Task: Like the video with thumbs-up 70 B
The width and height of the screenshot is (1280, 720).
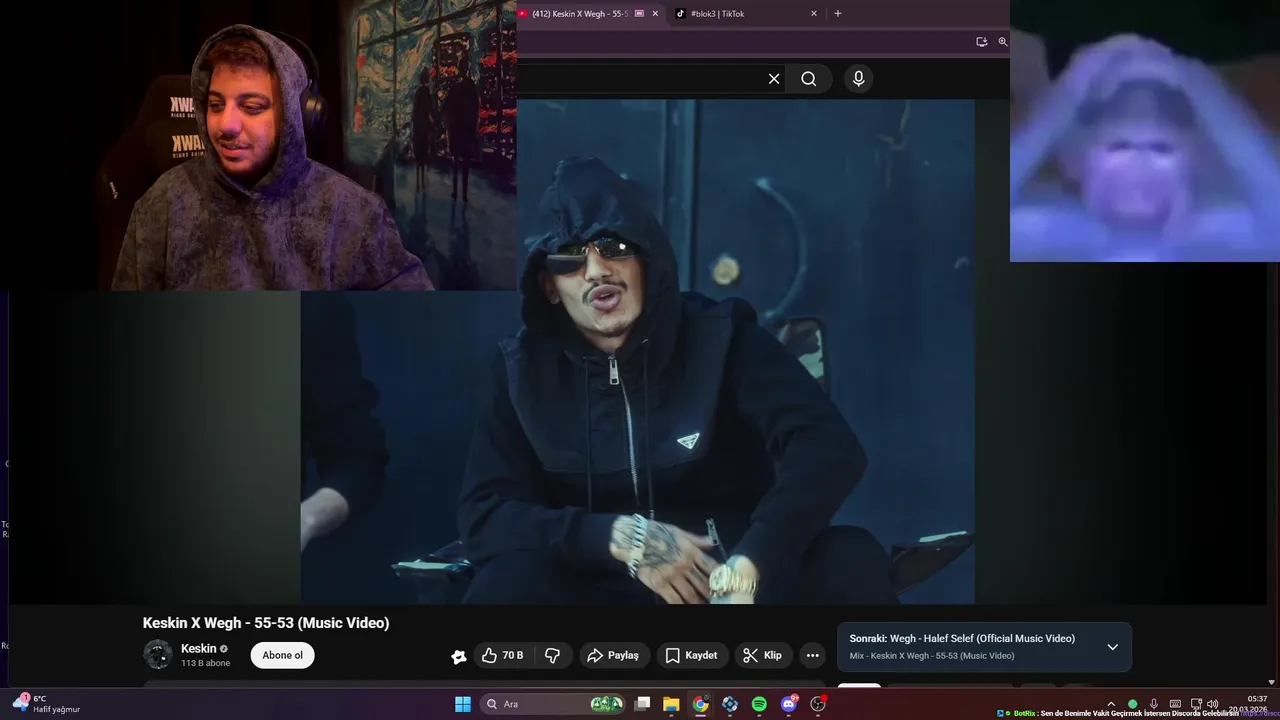Action: (x=504, y=656)
